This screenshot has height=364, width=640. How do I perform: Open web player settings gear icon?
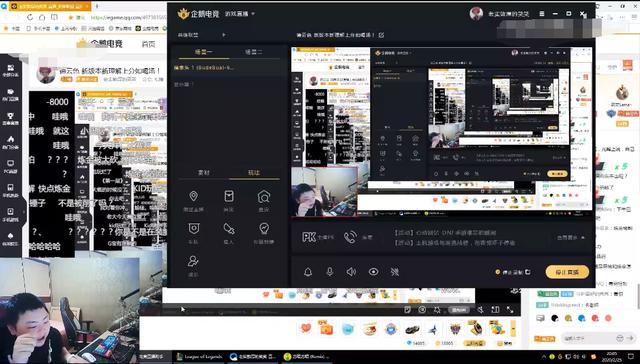click(437, 310)
